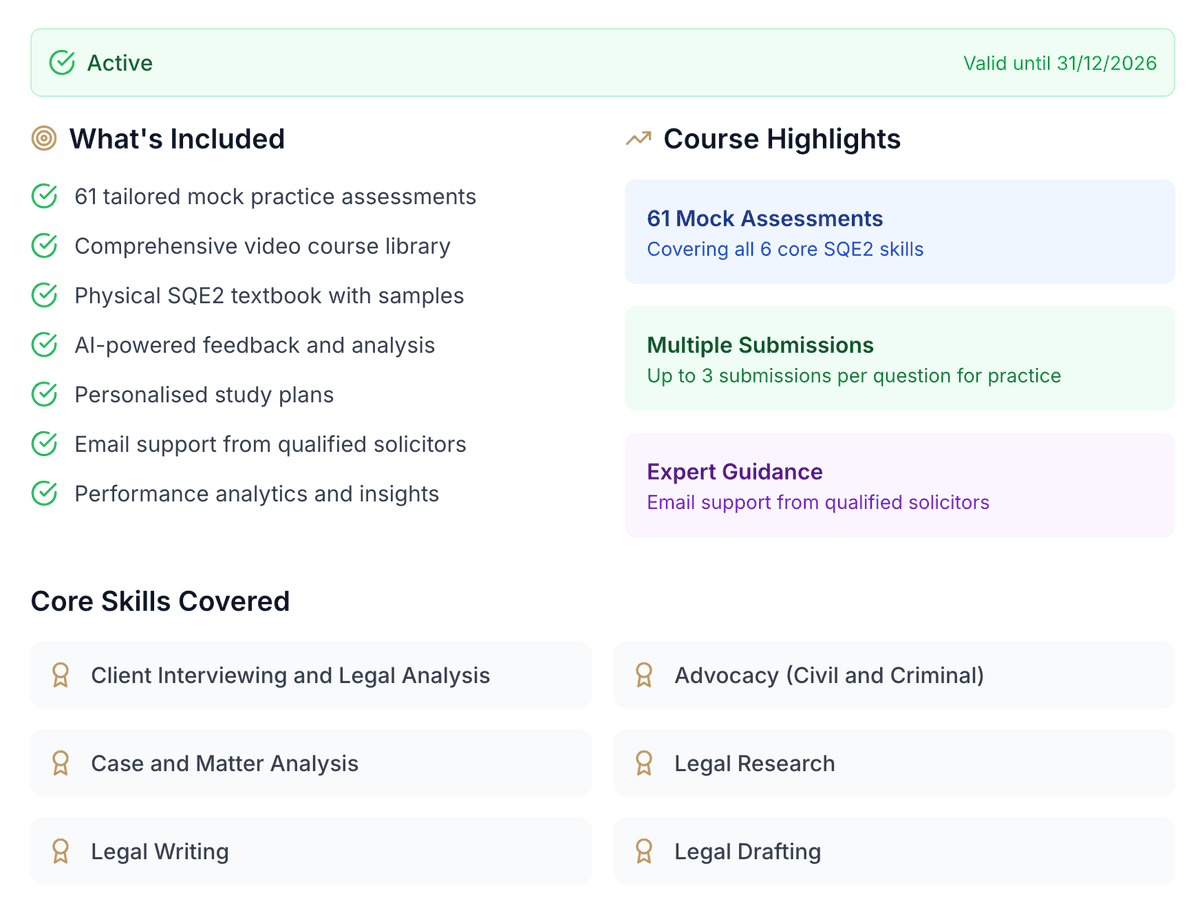Expand the Expert Guidance highlight card

tap(899, 485)
